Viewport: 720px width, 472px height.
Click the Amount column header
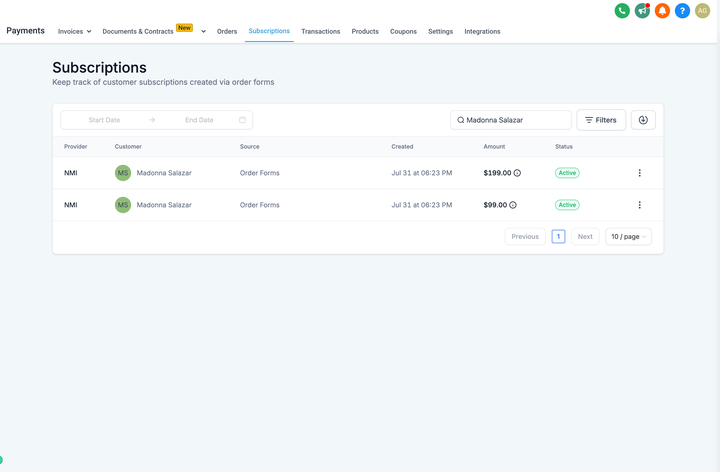click(494, 147)
